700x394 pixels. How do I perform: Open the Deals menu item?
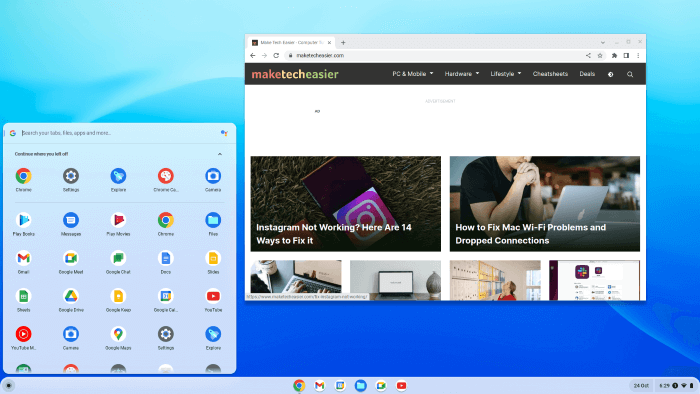click(587, 74)
